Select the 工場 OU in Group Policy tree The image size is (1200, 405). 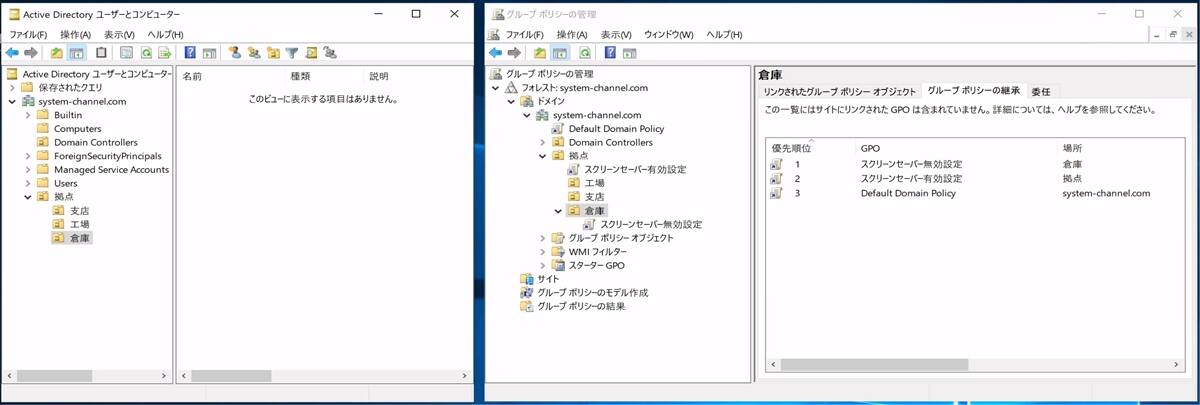(594, 183)
